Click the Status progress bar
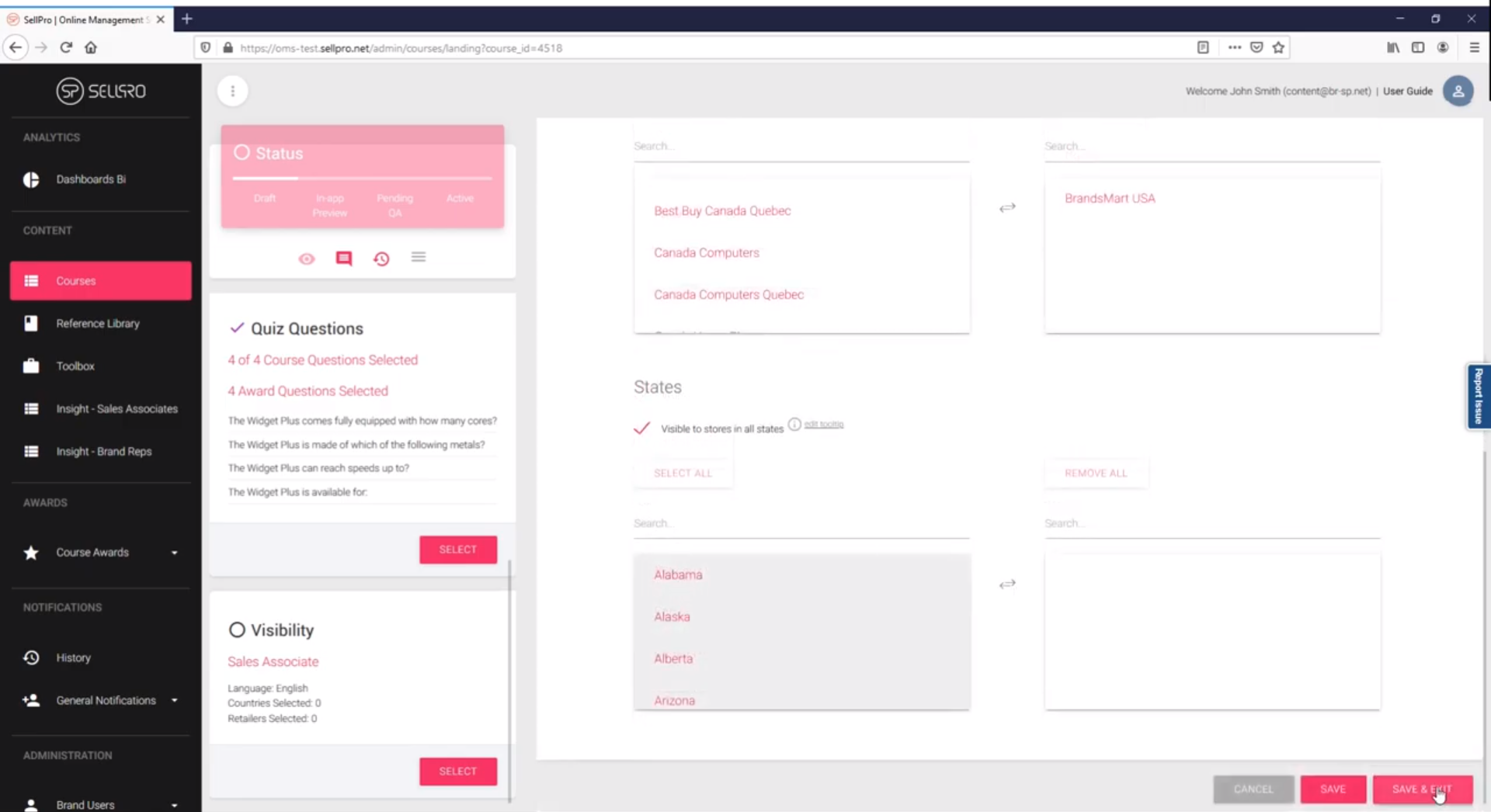This screenshot has height=812, width=1491. (362, 179)
